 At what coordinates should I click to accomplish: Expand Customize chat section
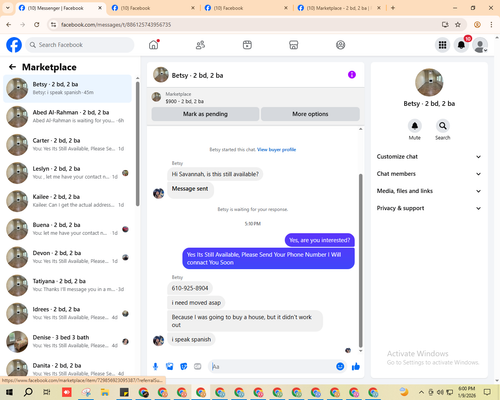tap(429, 157)
